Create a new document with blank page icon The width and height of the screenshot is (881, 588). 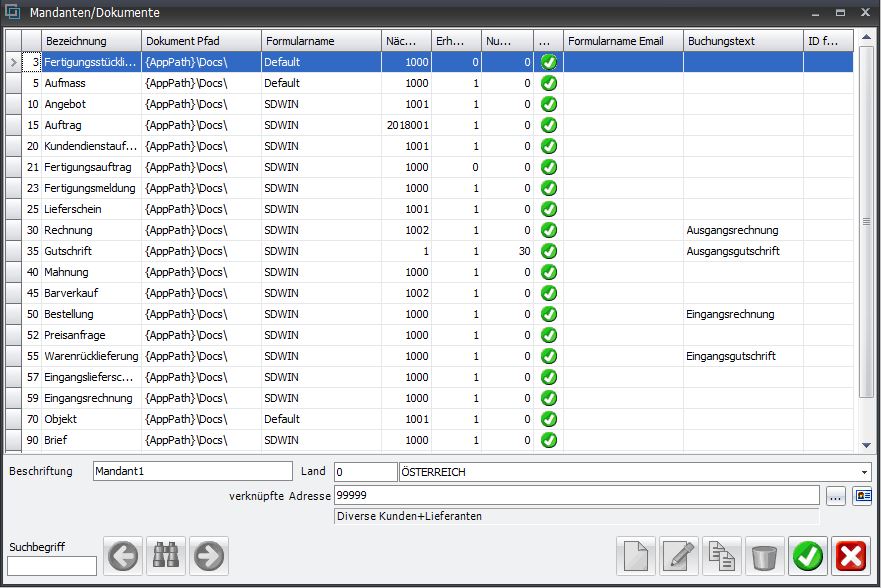(x=636, y=555)
